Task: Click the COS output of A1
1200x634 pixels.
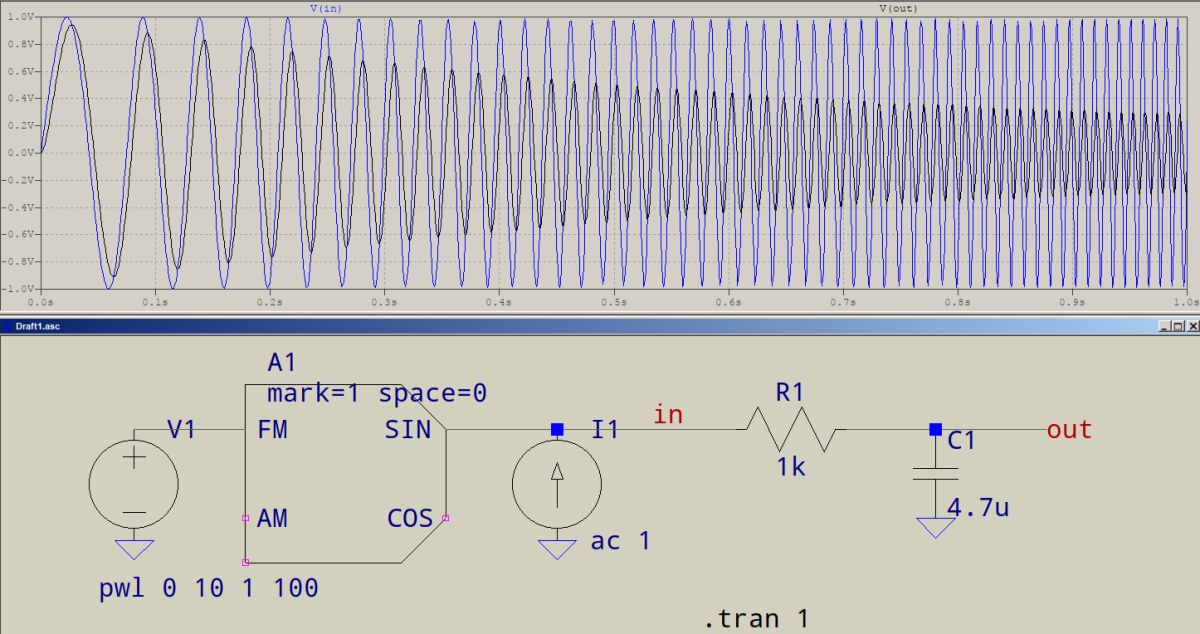Action: coord(410,519)
